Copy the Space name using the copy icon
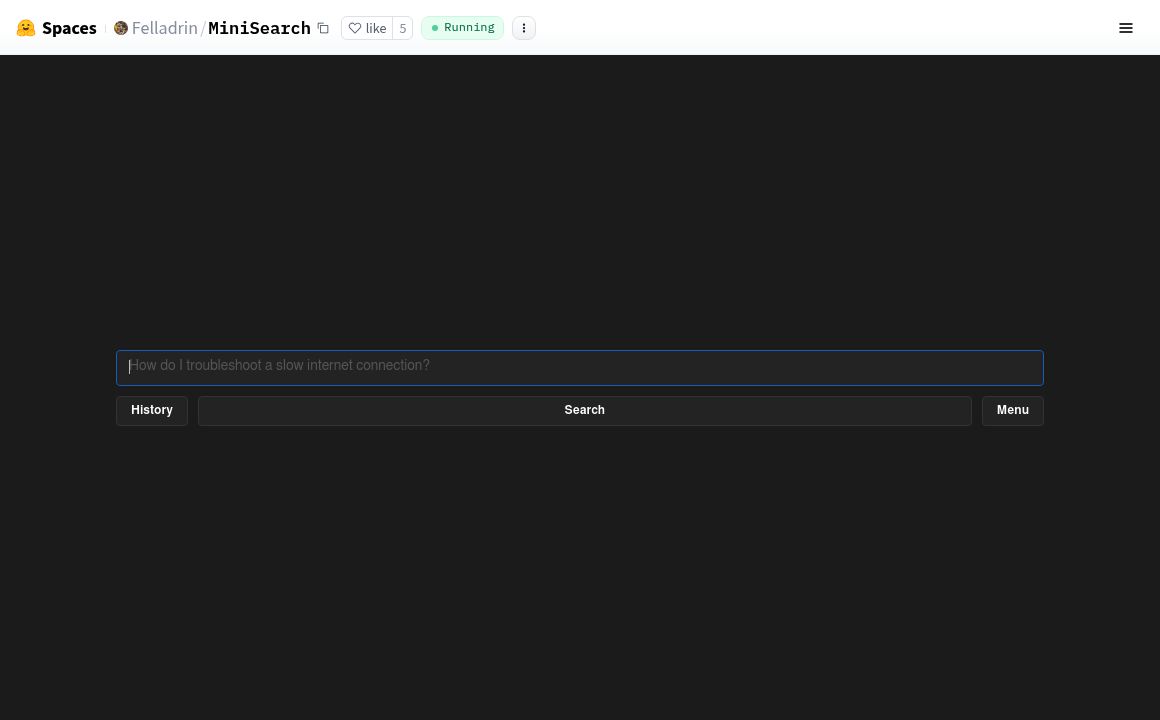 323,28
